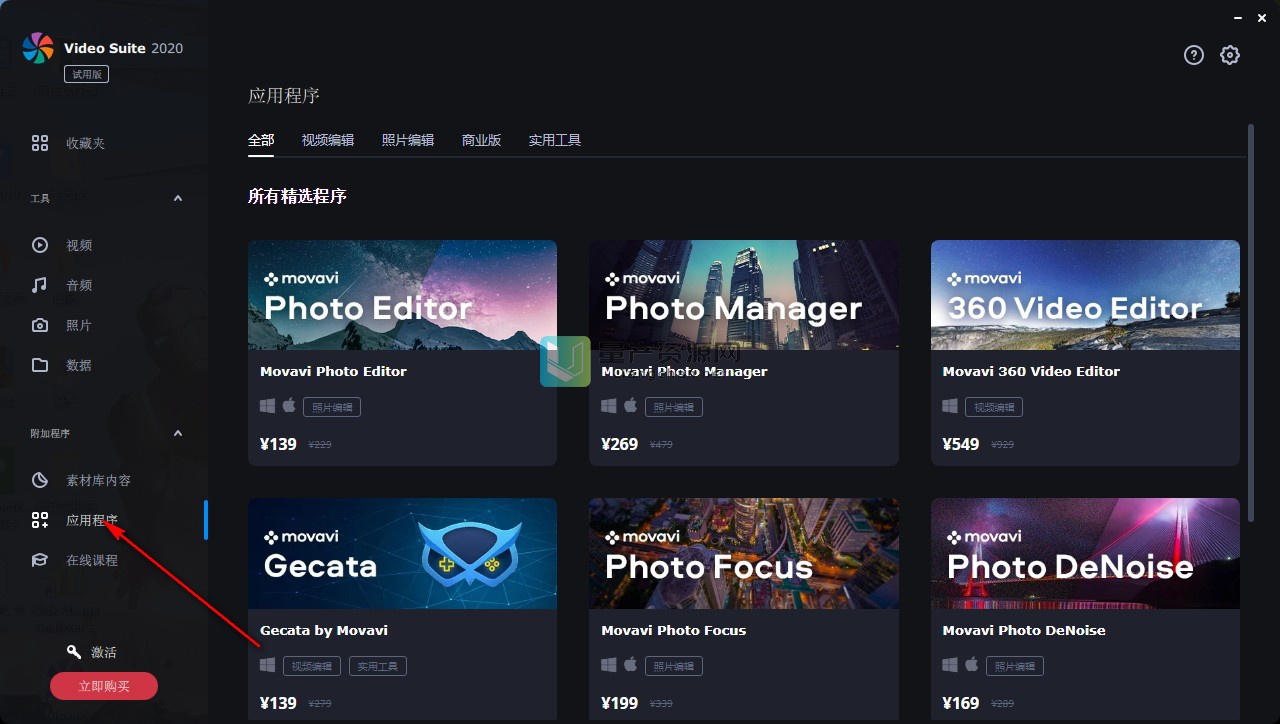Click the 所有精选程序 heading
This screenshot has width=1280, height=724.
(x=297, y=196)
